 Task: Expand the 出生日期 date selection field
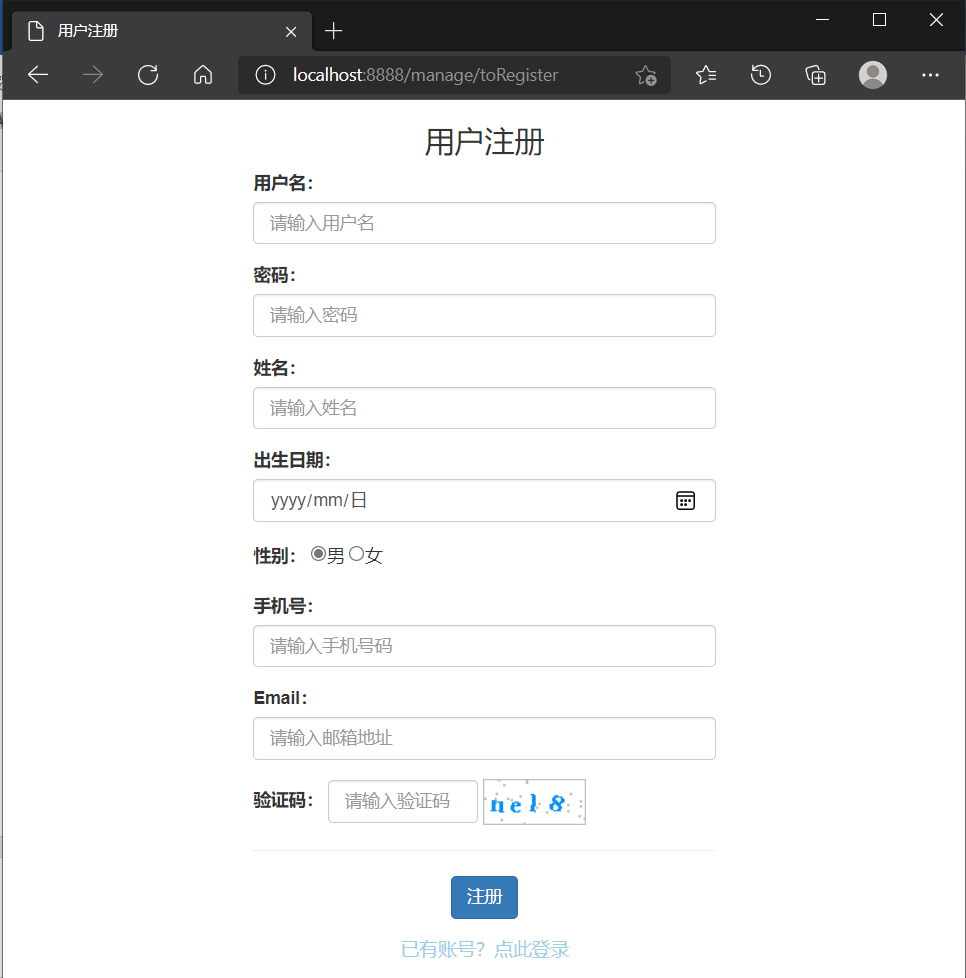click(x=450, y=500)
